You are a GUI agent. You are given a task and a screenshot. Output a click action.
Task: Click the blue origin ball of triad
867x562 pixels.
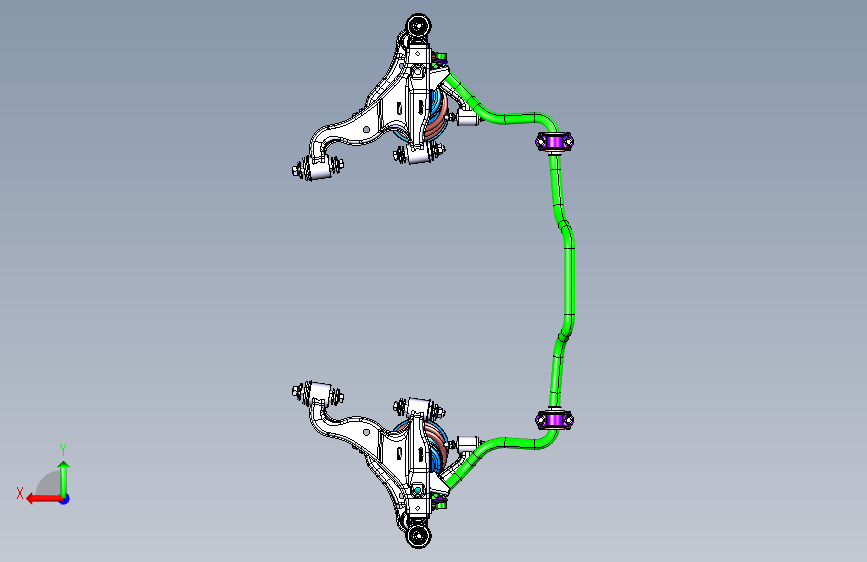(65, 499)
